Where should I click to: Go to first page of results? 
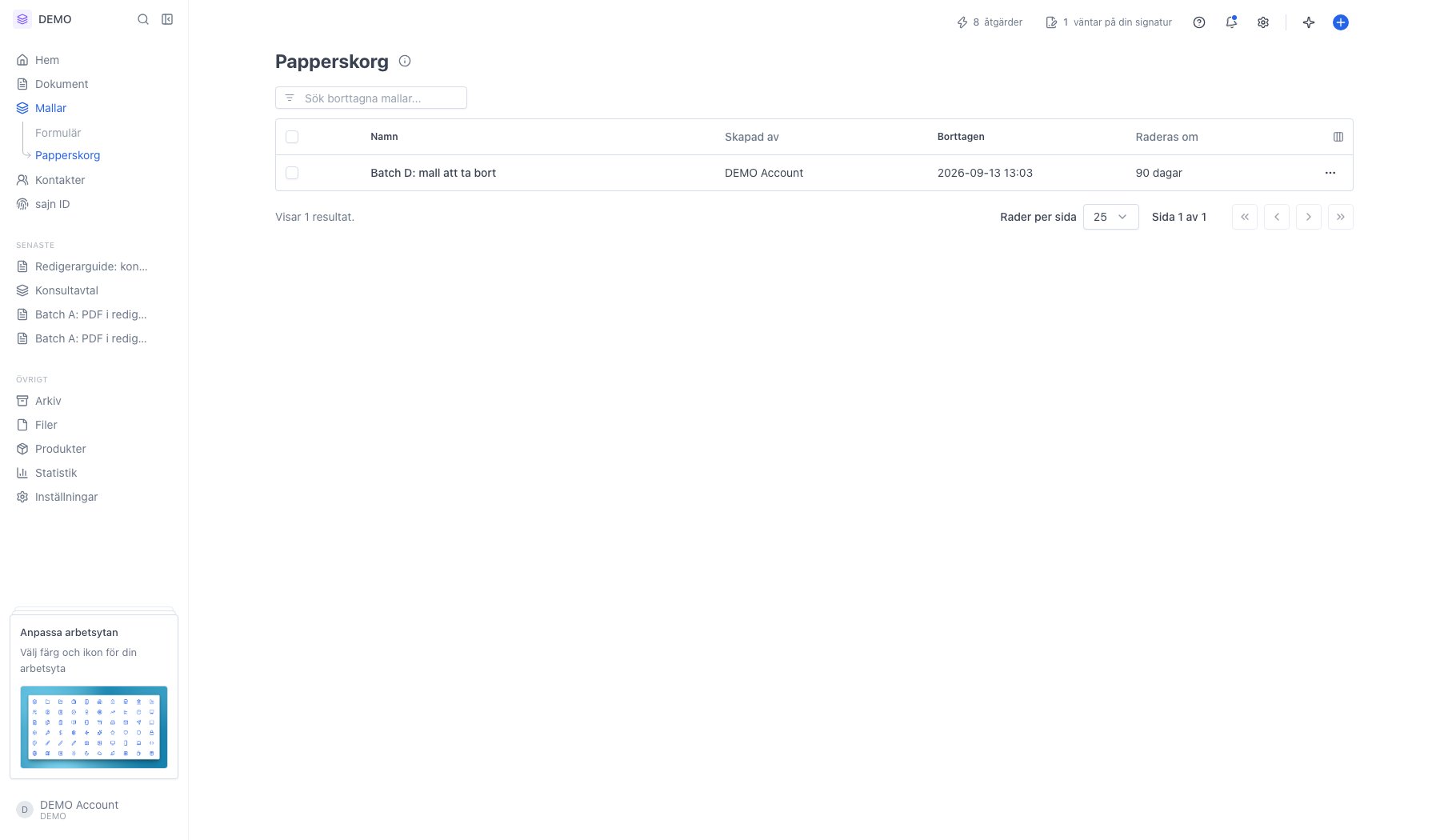point(1245,217)
